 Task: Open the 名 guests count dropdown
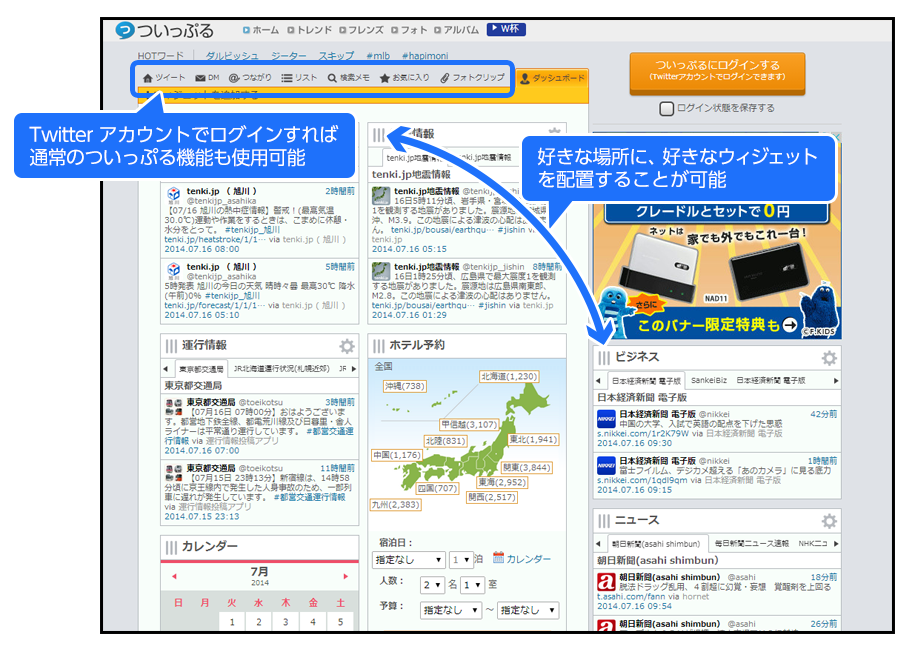[x=432, y=585]
